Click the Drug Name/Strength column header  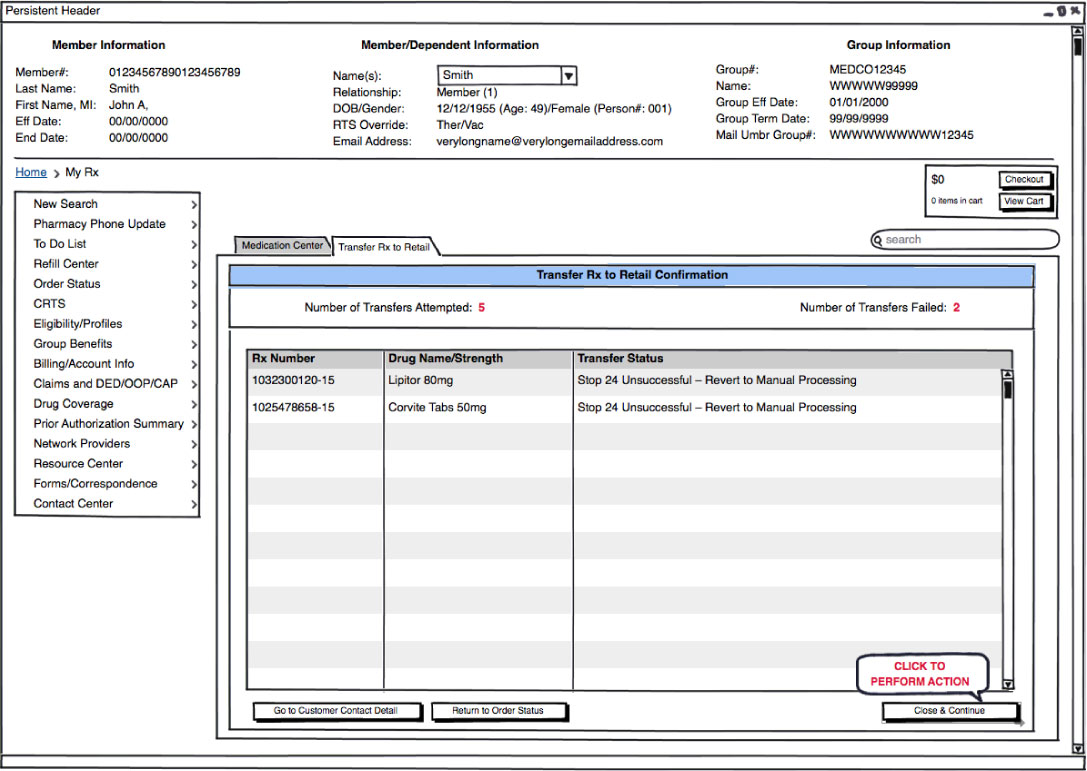478,359
